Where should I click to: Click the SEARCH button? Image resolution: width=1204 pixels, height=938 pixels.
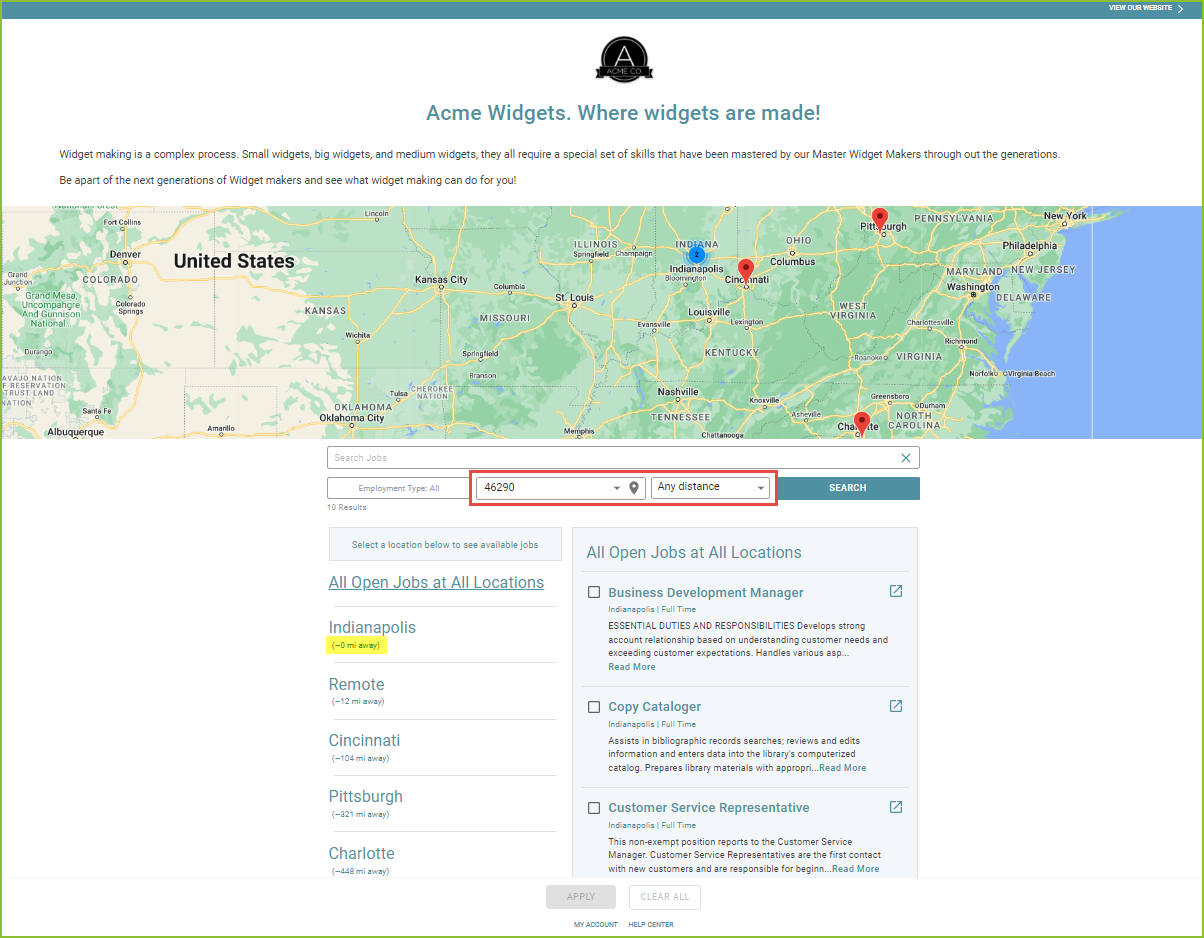tap(848, 488)
